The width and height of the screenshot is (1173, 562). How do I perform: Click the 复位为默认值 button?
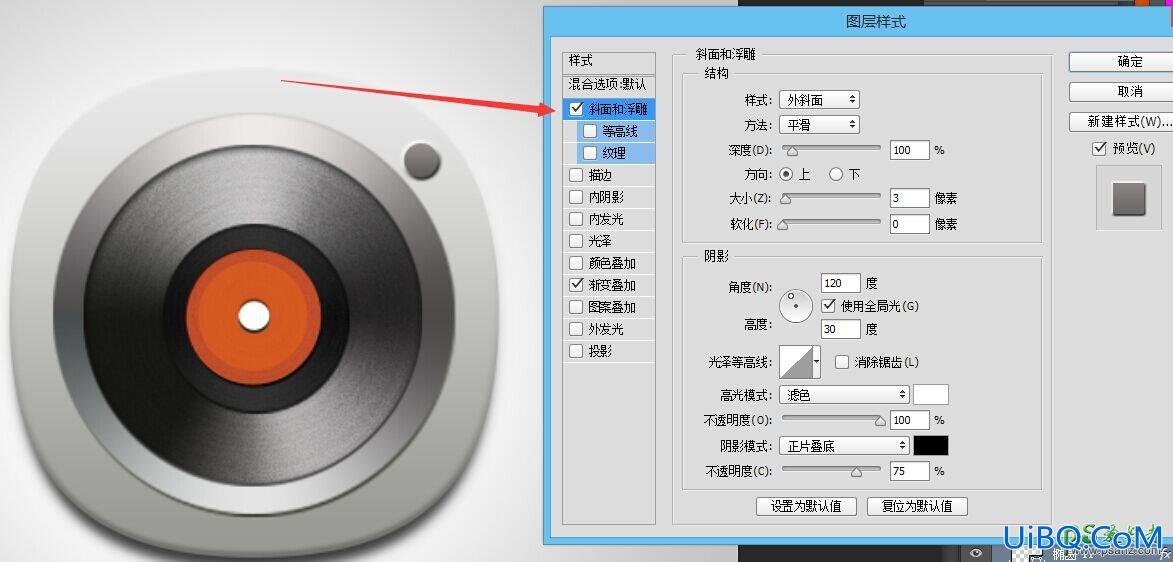tap(917, 507)
